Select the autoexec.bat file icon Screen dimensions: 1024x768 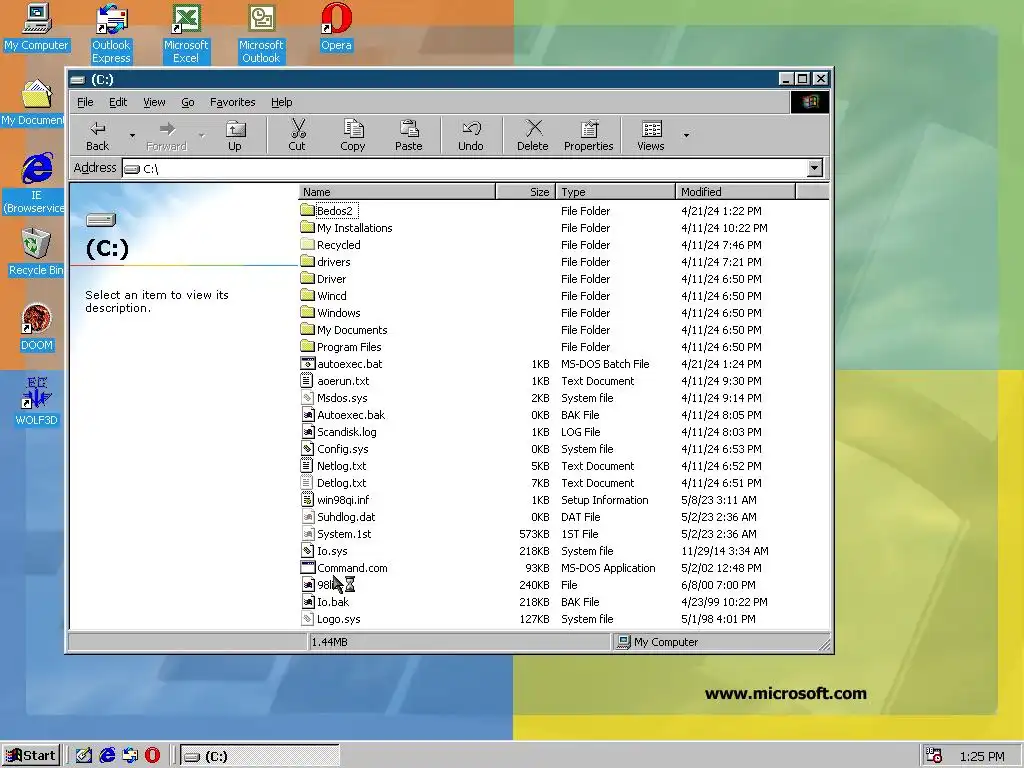[x=308, y=363]
